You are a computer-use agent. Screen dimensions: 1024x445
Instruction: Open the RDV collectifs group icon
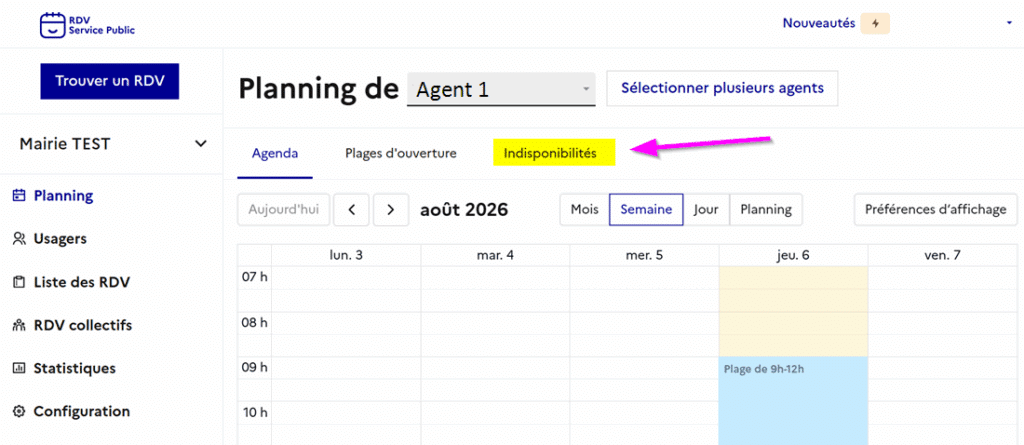tap(19, 325)
